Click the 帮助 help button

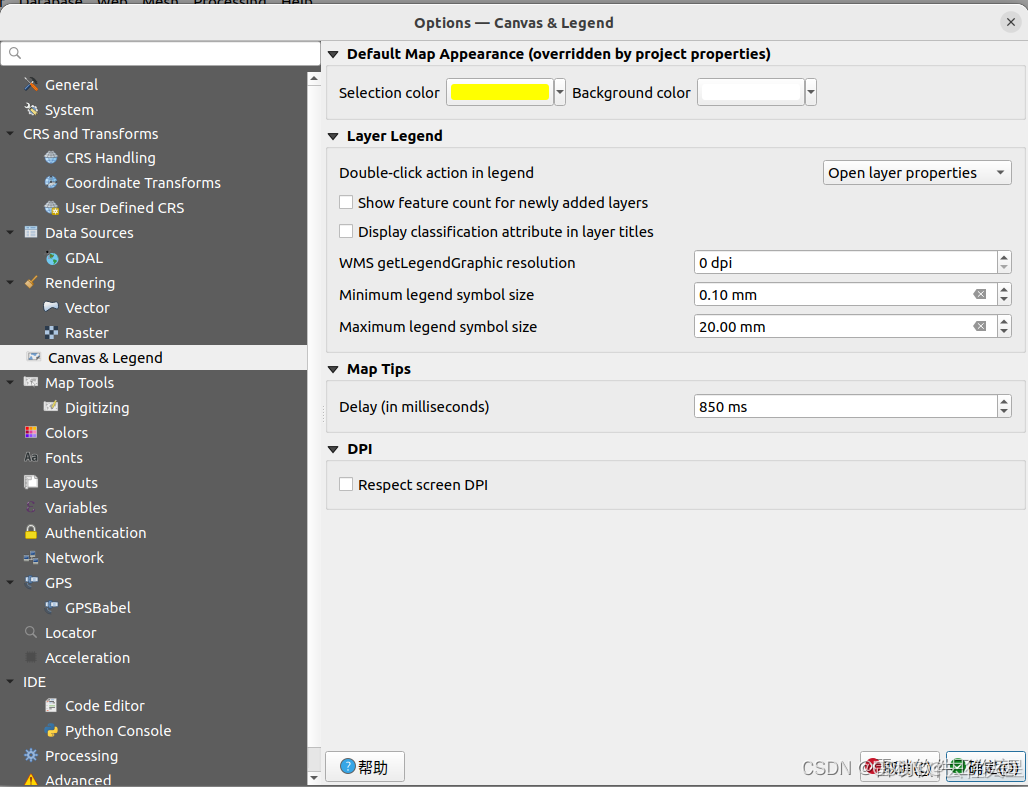[365, 767]
